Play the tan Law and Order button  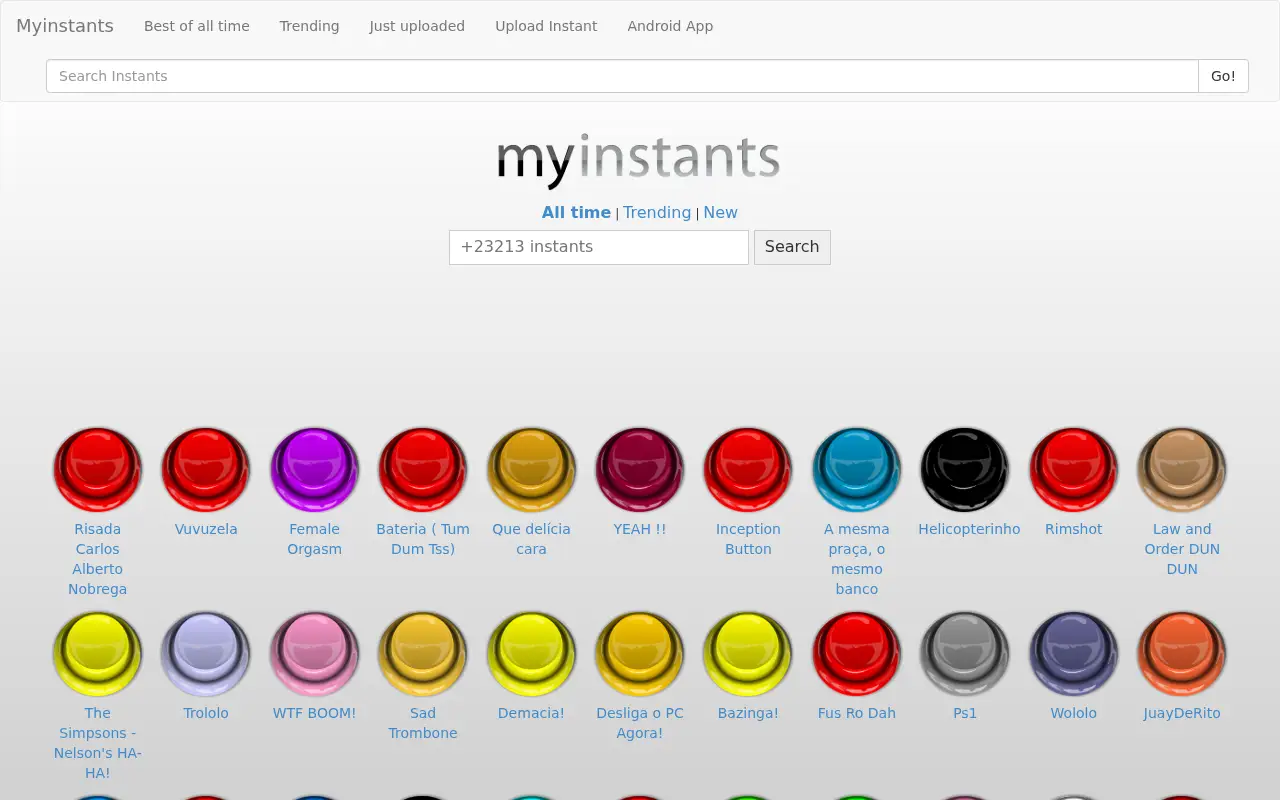[x=1182, y=469]
